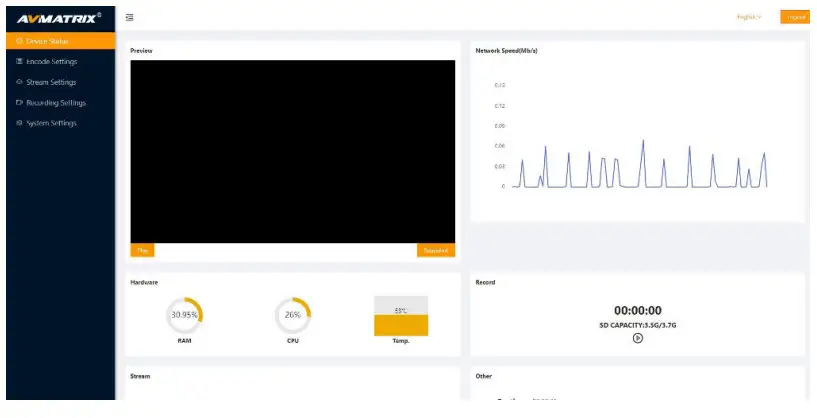This screenshot has width=817, height=418.
Task: Open the Encode Settings menu item
Action: pos(60,62)
